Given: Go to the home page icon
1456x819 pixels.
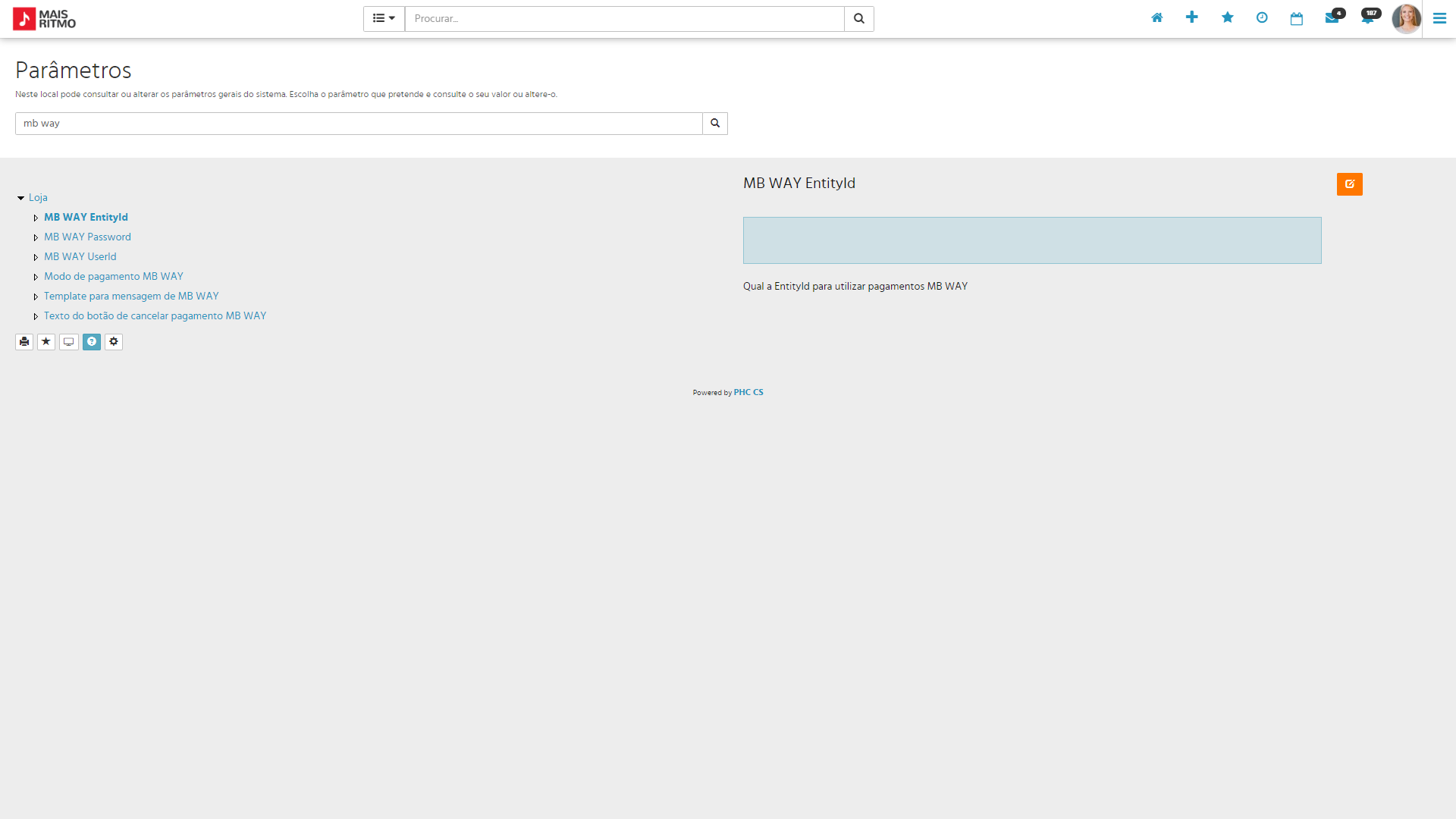Looking at the screenshot, I should click(x=1157, y=18).
